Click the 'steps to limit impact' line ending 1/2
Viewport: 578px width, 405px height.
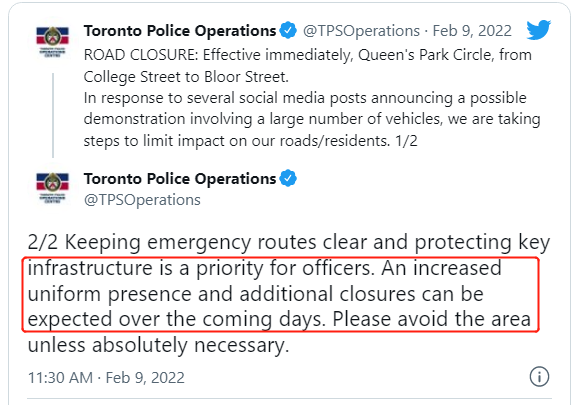click(x=250, y=141)
